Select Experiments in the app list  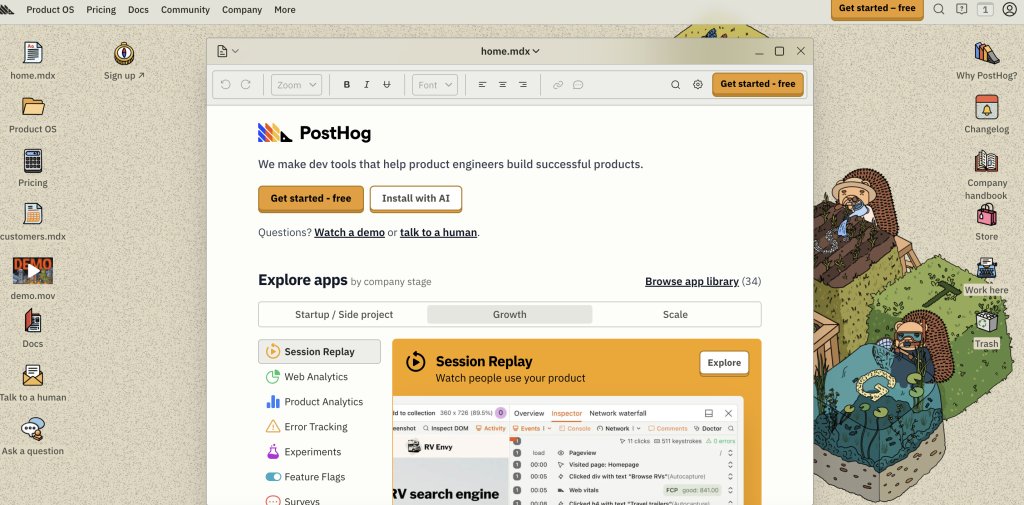coord(319,452)
